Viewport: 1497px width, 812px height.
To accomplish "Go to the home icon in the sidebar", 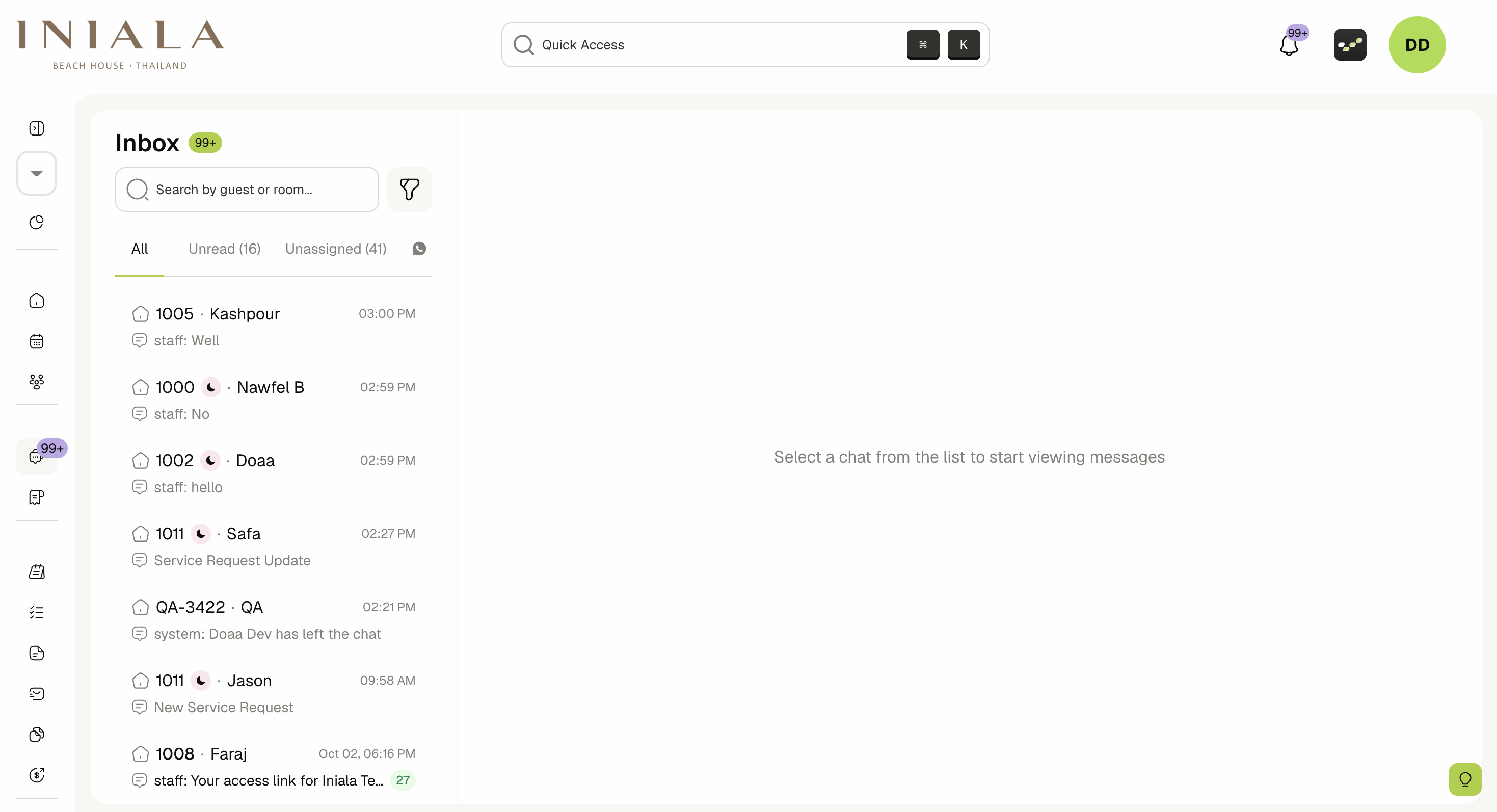I will (x=37, y=300).
